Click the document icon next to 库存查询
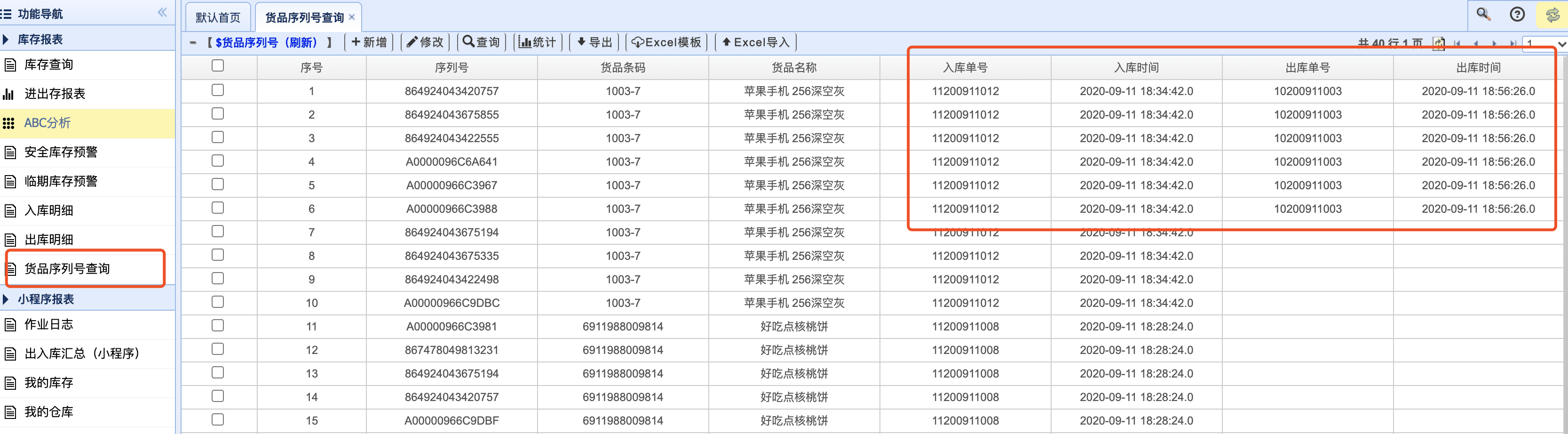This screenshot has width=1568, height=434. point(10,64)
